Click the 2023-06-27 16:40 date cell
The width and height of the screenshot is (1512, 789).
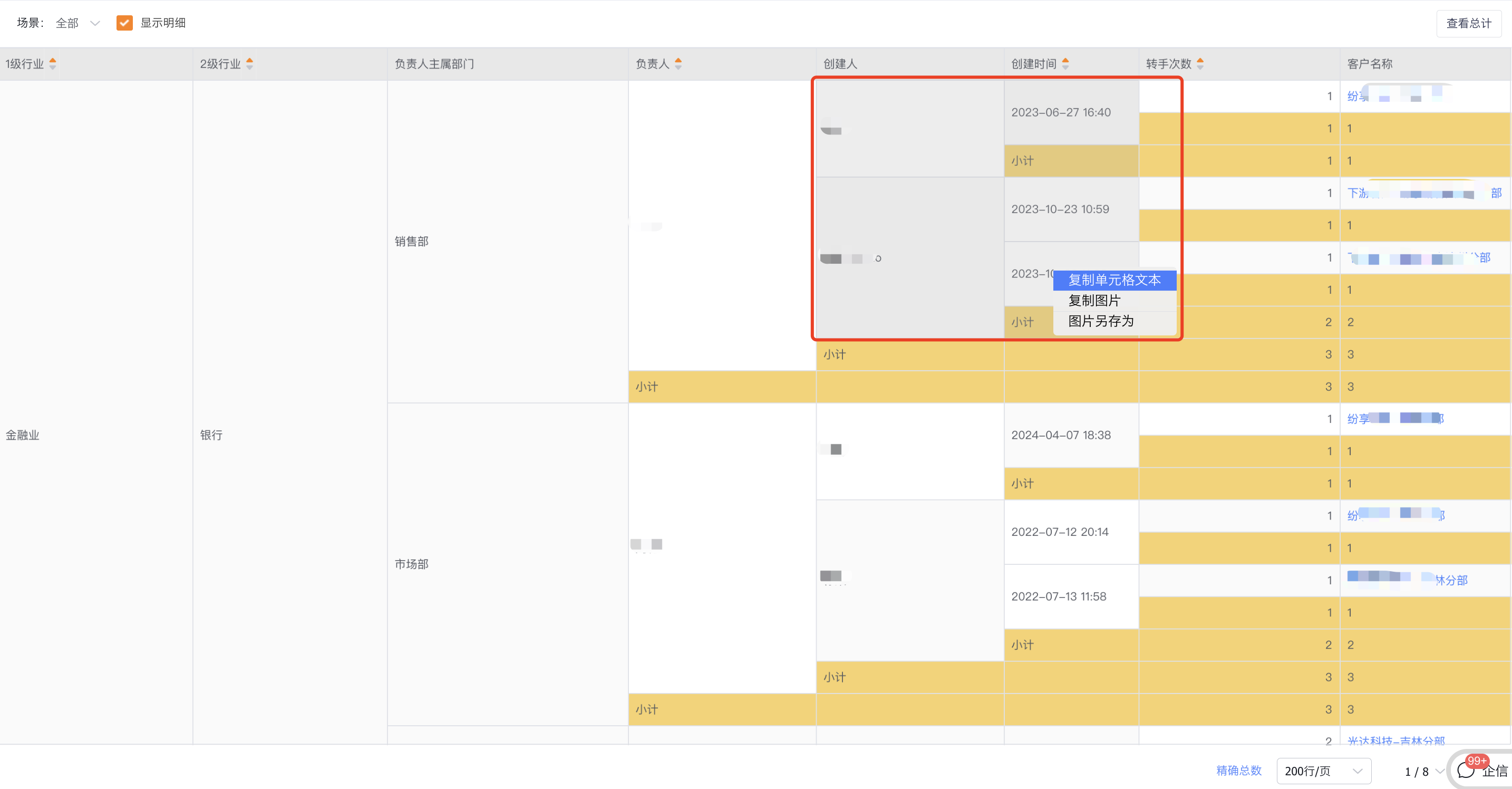pos(1061,112)
